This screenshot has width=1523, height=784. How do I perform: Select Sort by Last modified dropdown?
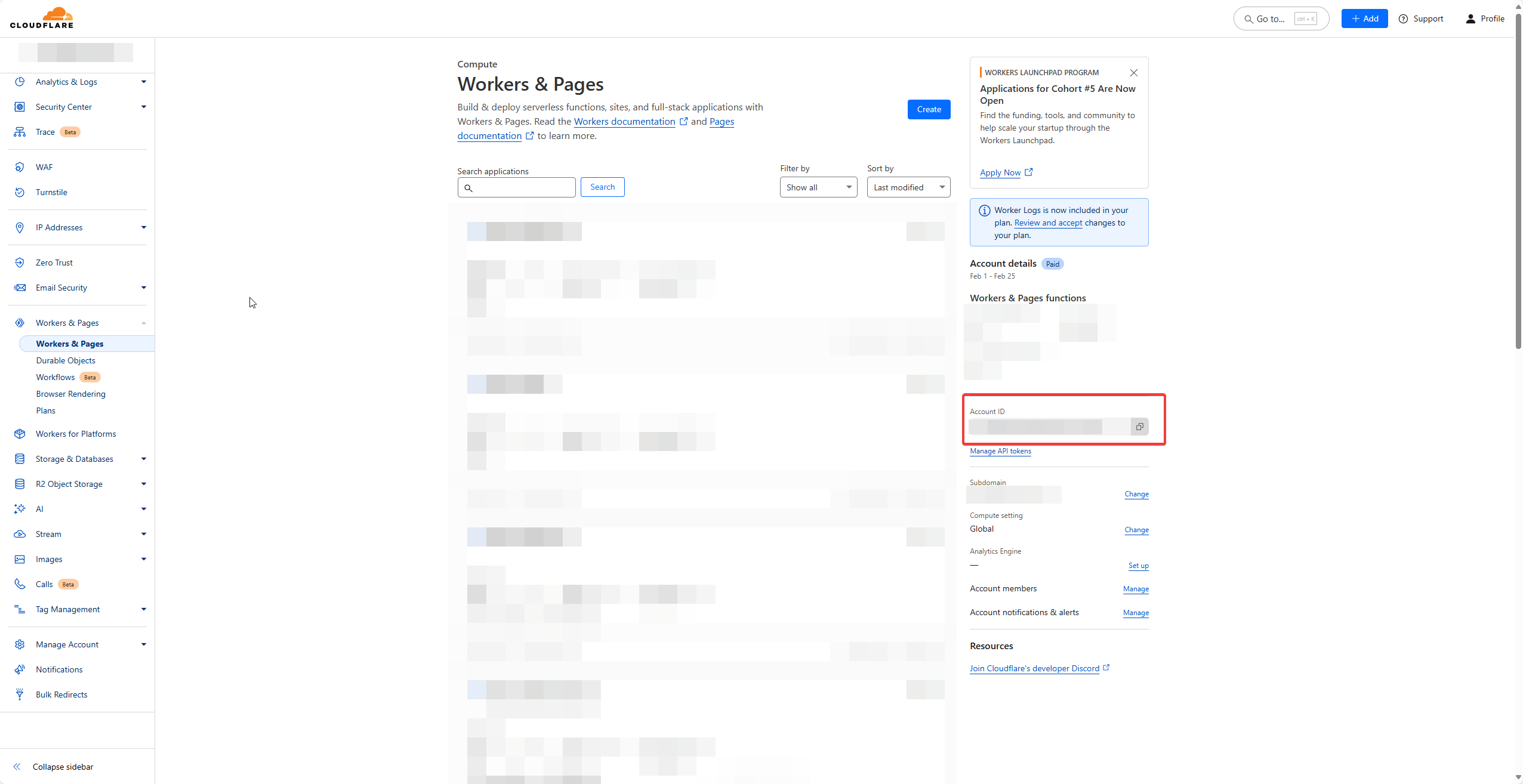tap(906, 187)
